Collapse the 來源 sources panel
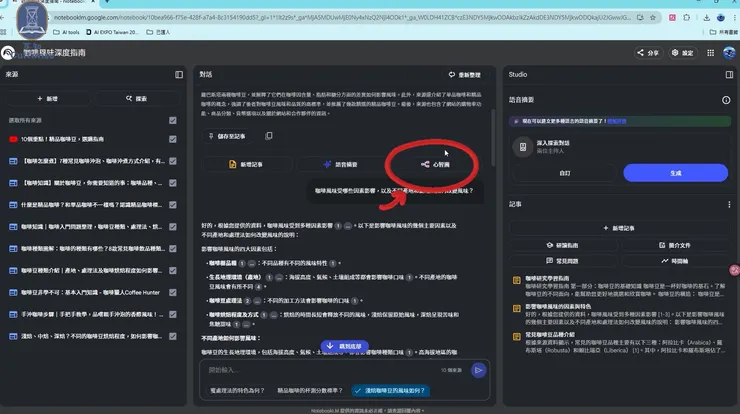This screenshot has height=414, width=740. [x=179, y=75]
